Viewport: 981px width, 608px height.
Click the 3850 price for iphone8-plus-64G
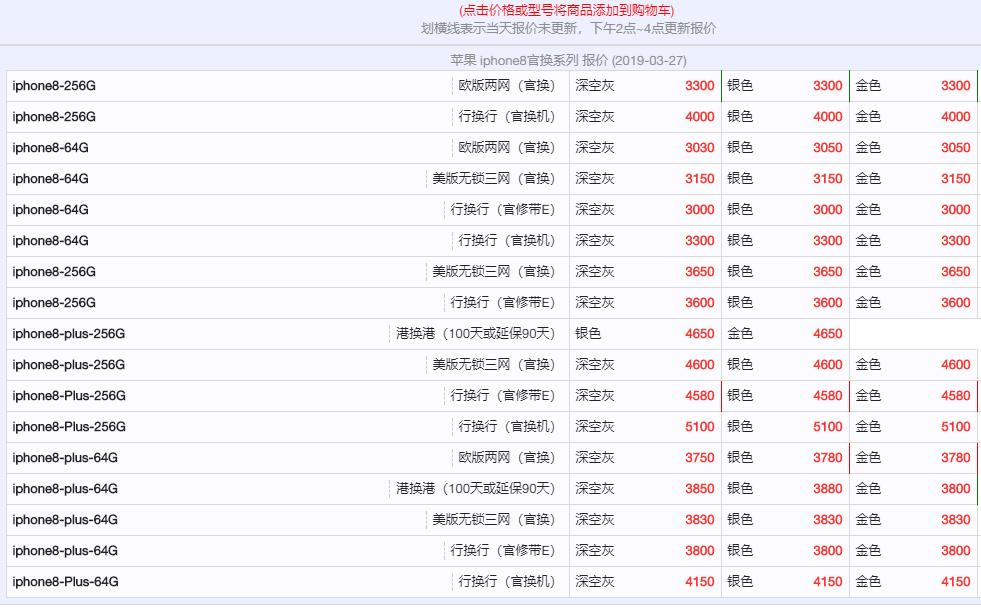[x=699, y=489]
